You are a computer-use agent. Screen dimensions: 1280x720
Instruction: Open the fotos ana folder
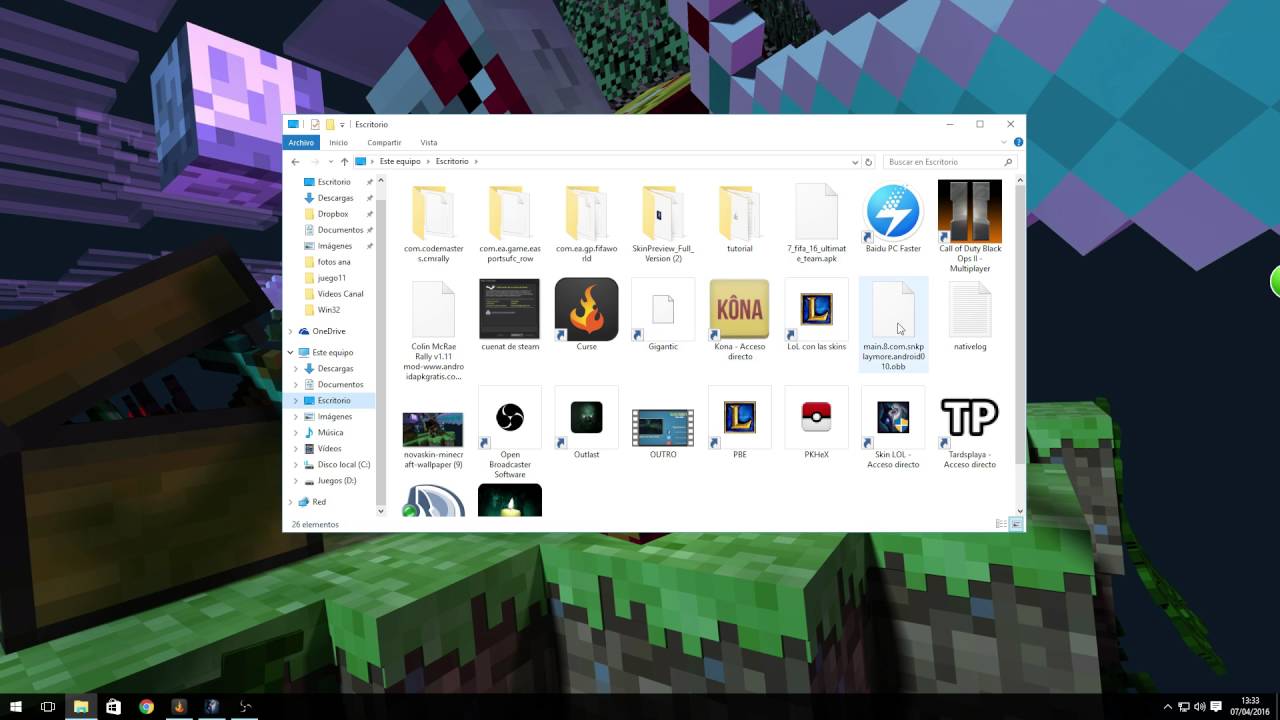coord(334,262)
